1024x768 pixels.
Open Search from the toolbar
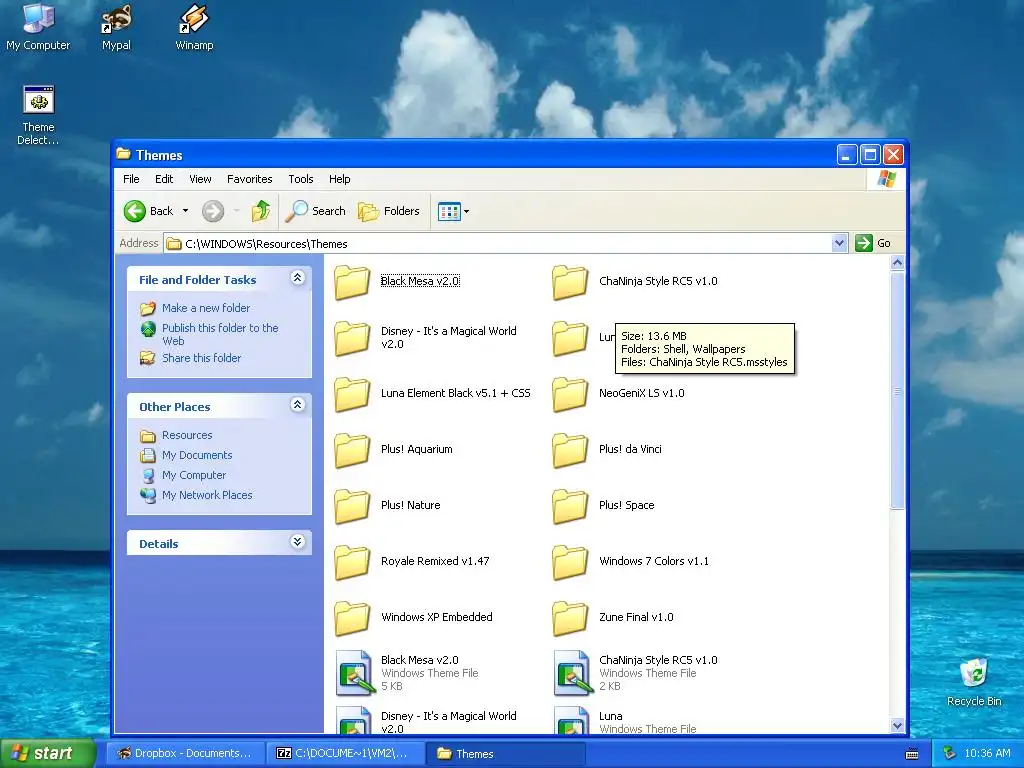click(315, 211)
